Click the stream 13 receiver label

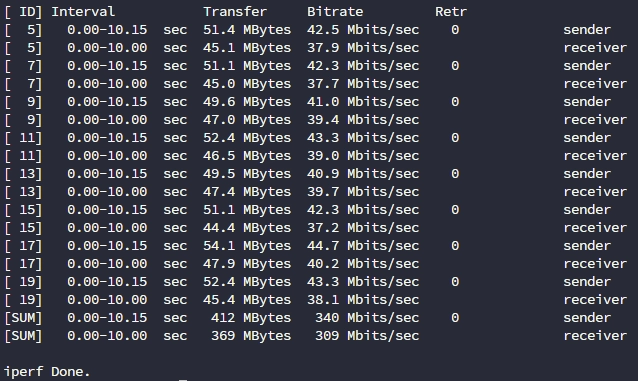pyautogui.click(x=595, y=191)
